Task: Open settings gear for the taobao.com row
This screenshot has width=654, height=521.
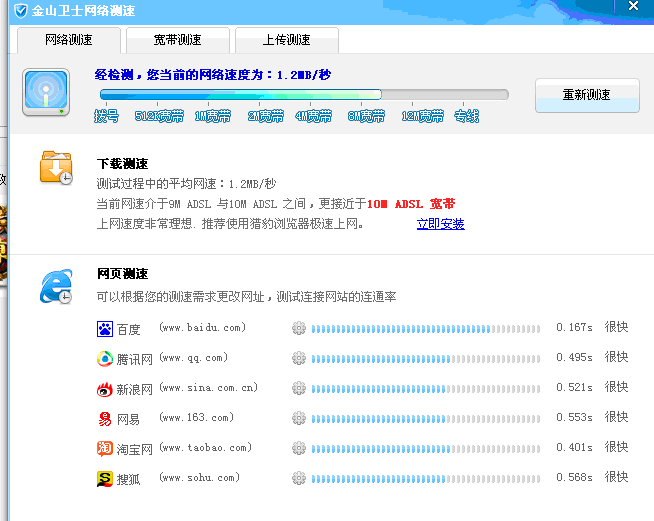Action: [299, 448]
